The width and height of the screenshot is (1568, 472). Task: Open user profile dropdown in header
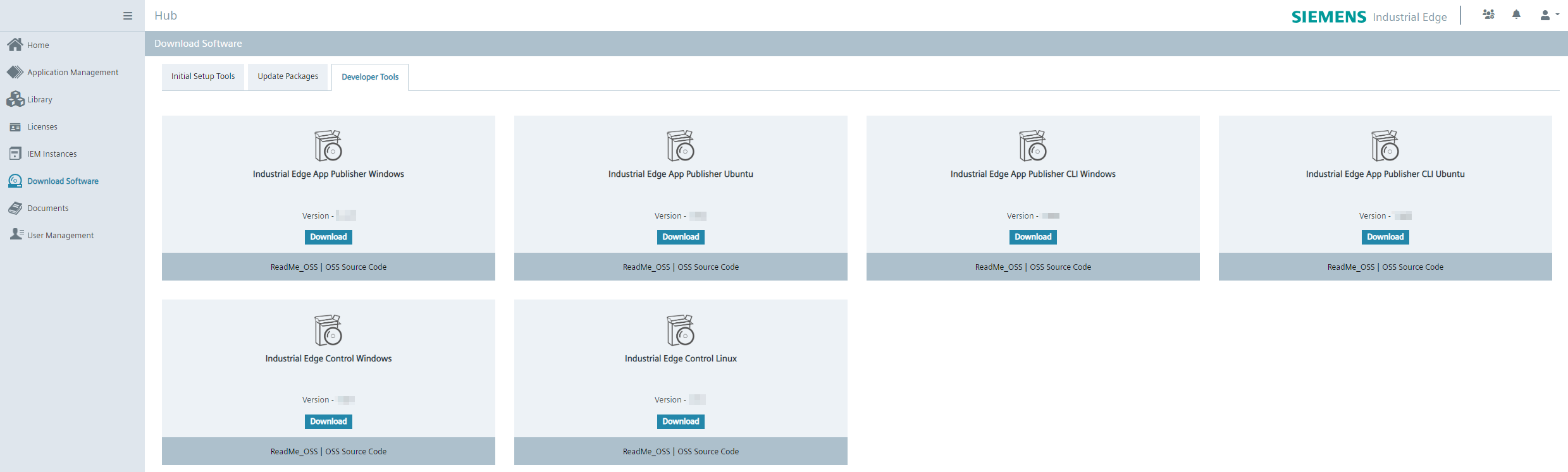[x=1549, y=15]
